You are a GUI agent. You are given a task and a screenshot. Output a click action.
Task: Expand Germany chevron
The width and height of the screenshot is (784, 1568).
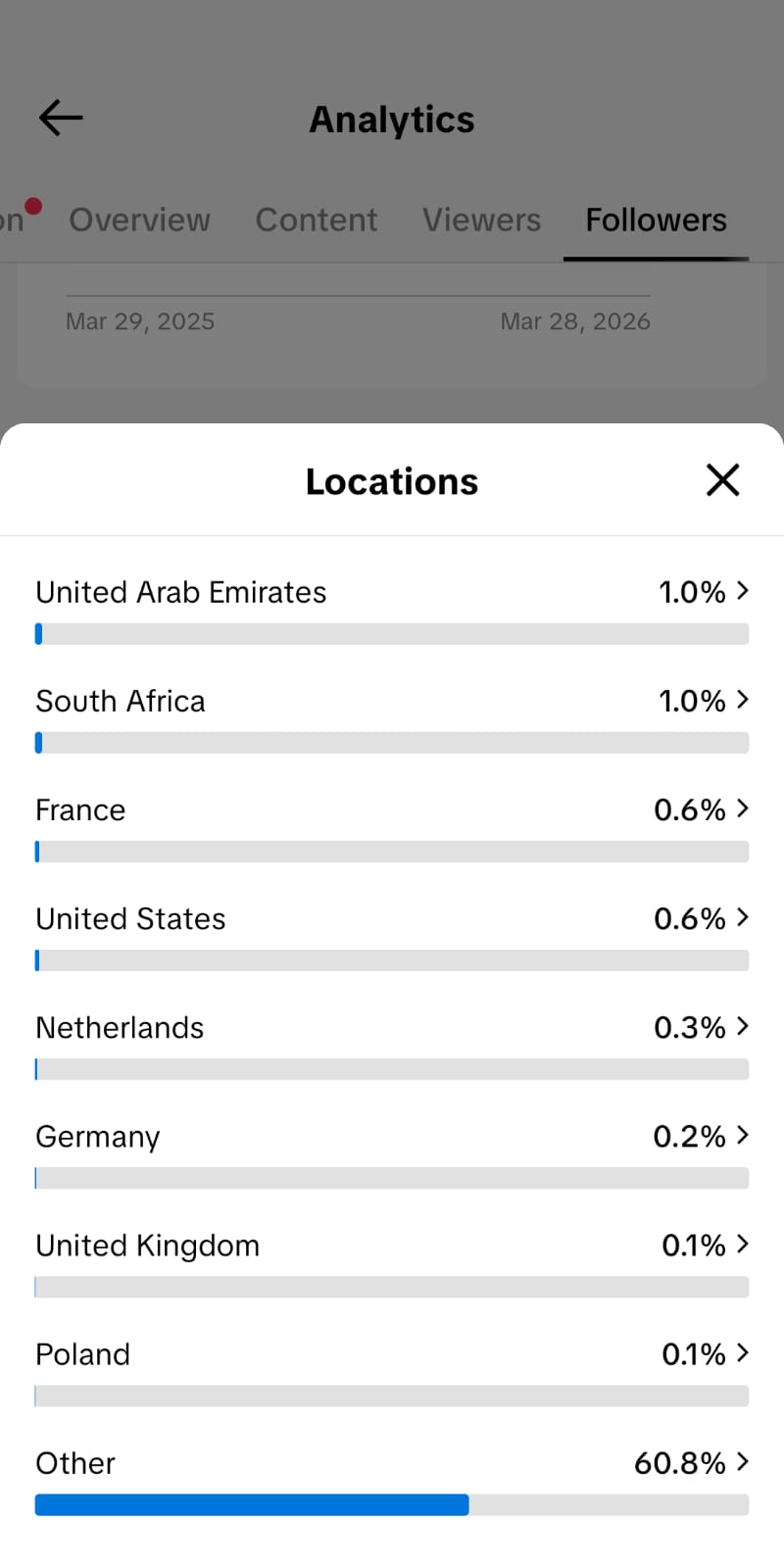point(743,1135)
